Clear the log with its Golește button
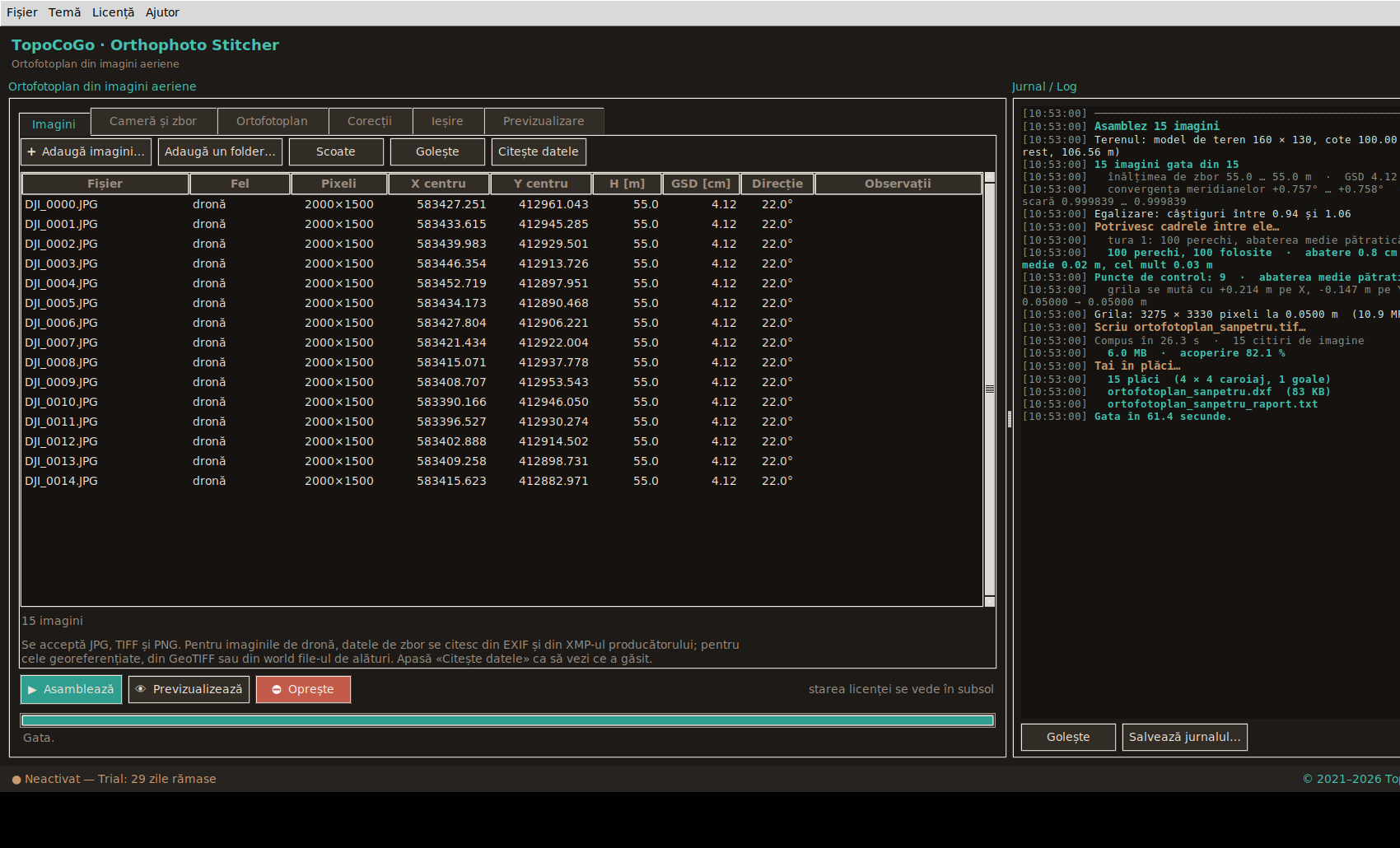This screenshot has height=848, width=1400. click(1068, 737)
